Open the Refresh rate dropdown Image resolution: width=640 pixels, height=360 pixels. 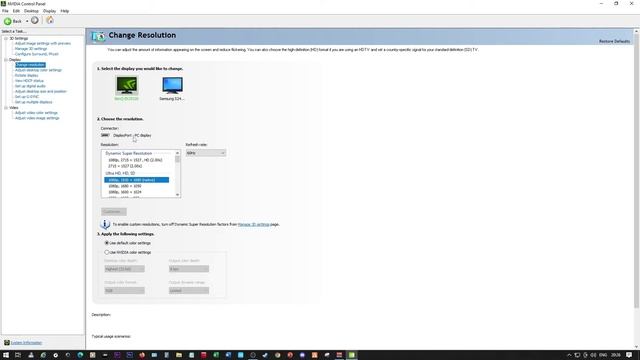[x=206, y=153]
